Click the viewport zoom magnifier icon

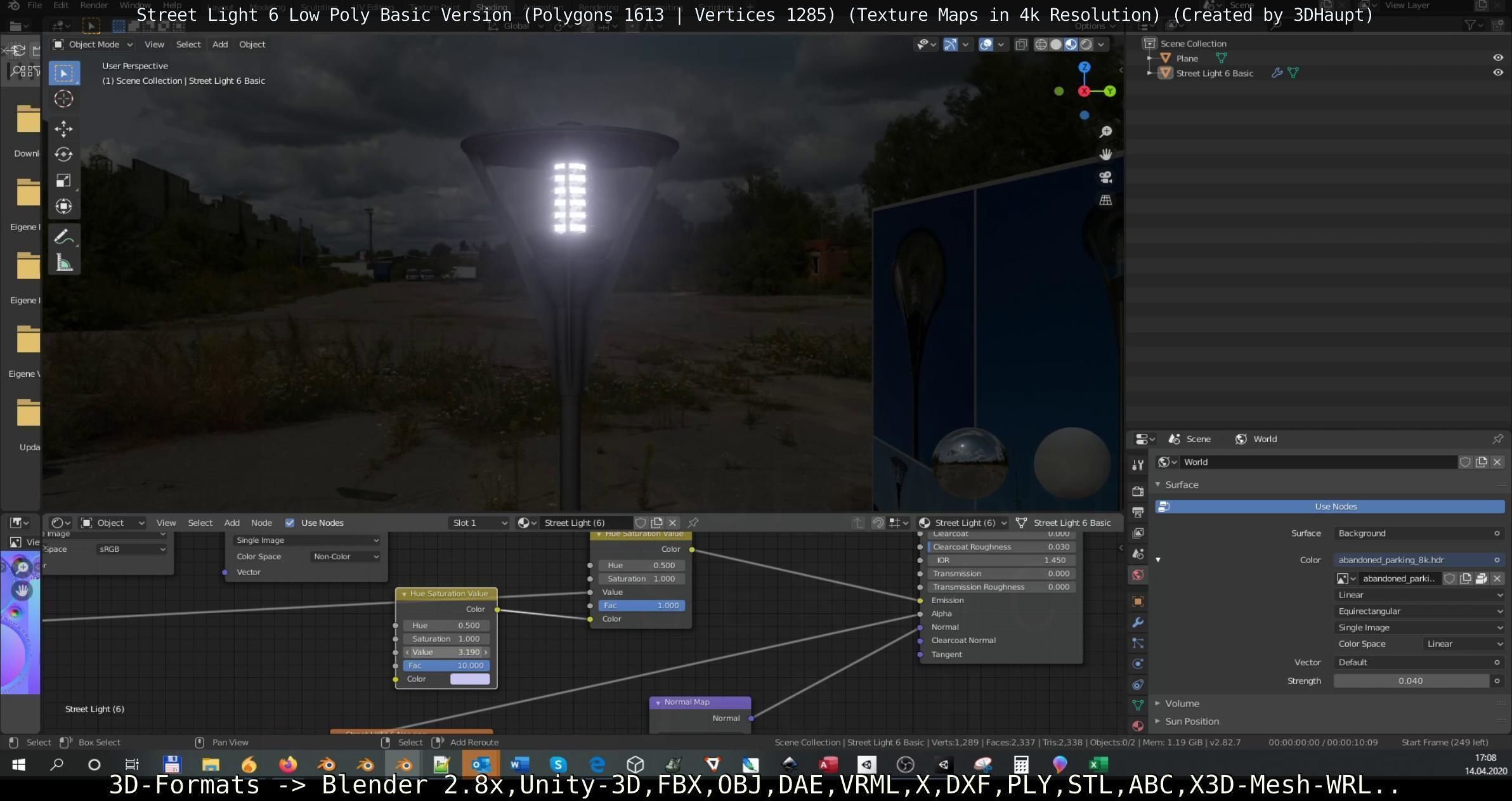(1105, 132)
